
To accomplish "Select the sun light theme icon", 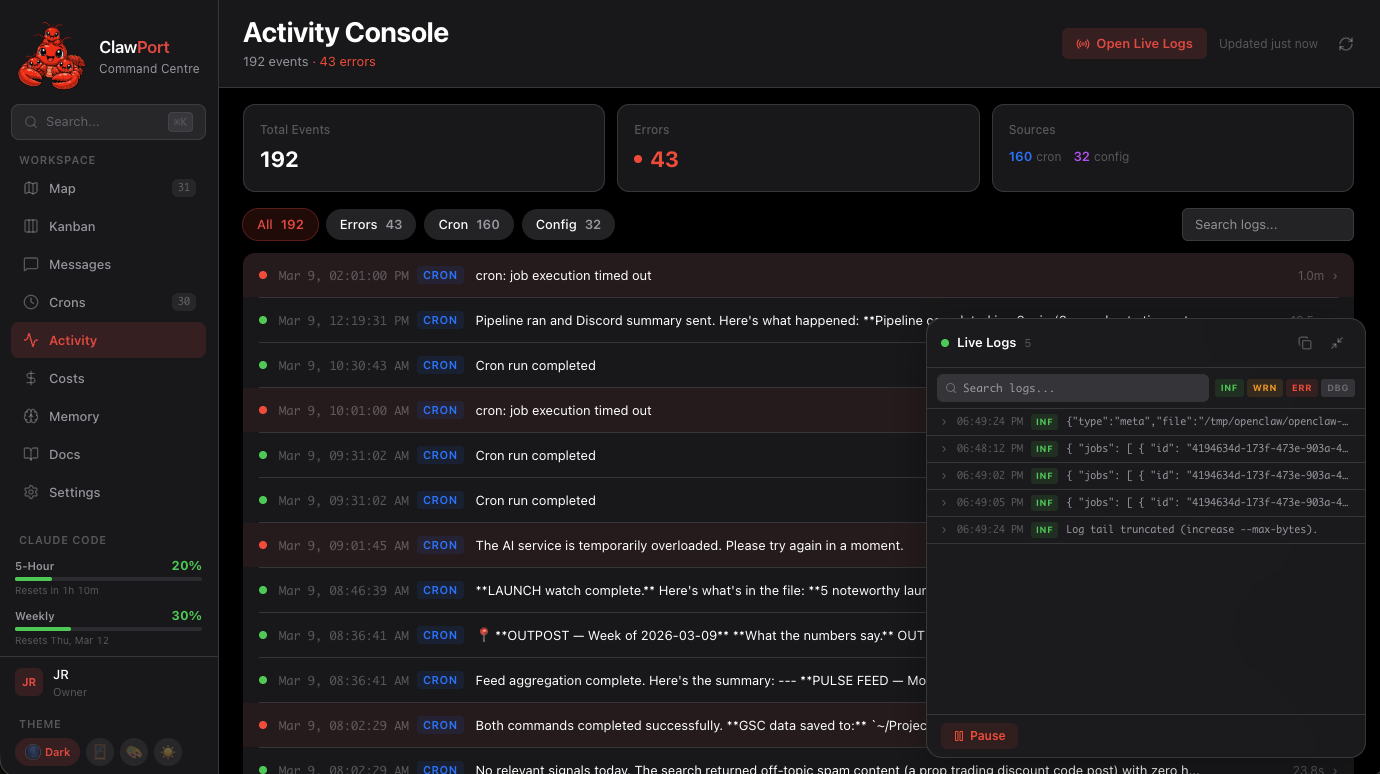I will [x=167, y=752].
